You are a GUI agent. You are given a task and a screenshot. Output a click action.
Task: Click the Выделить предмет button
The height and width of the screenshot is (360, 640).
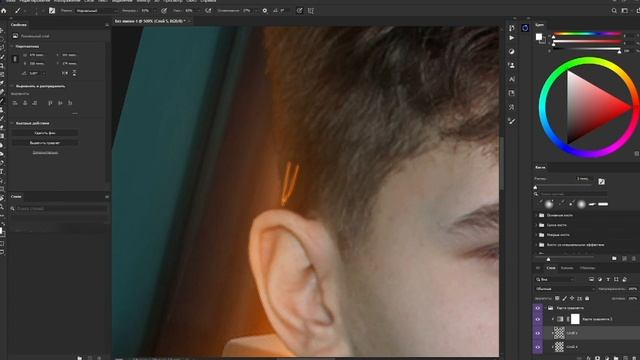[45, 143]
